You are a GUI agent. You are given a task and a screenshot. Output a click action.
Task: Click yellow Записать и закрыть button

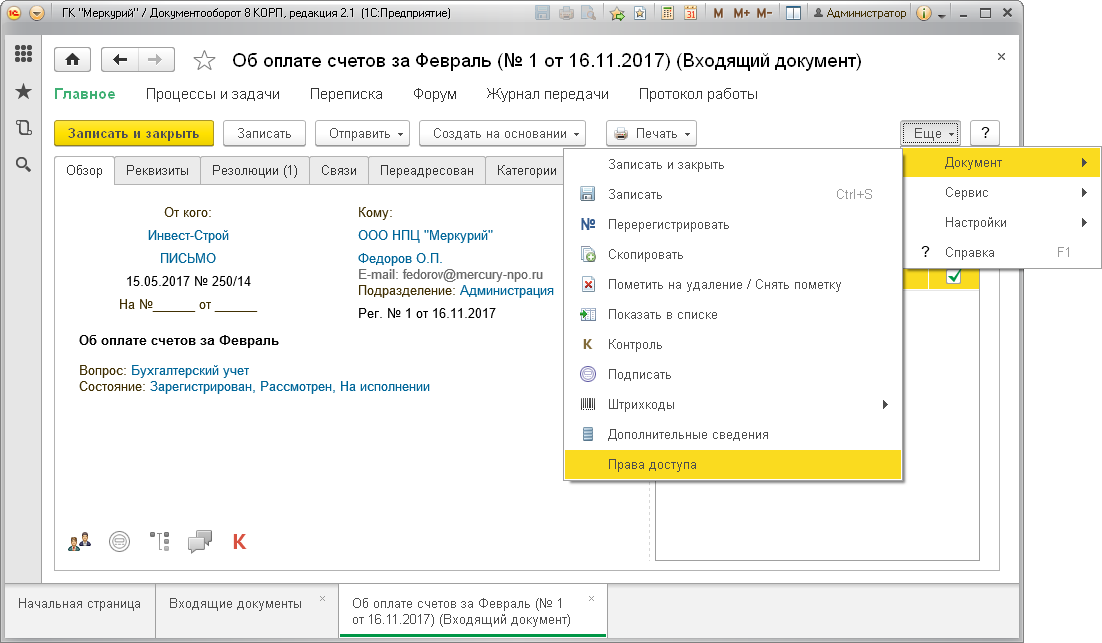(134, 134)
